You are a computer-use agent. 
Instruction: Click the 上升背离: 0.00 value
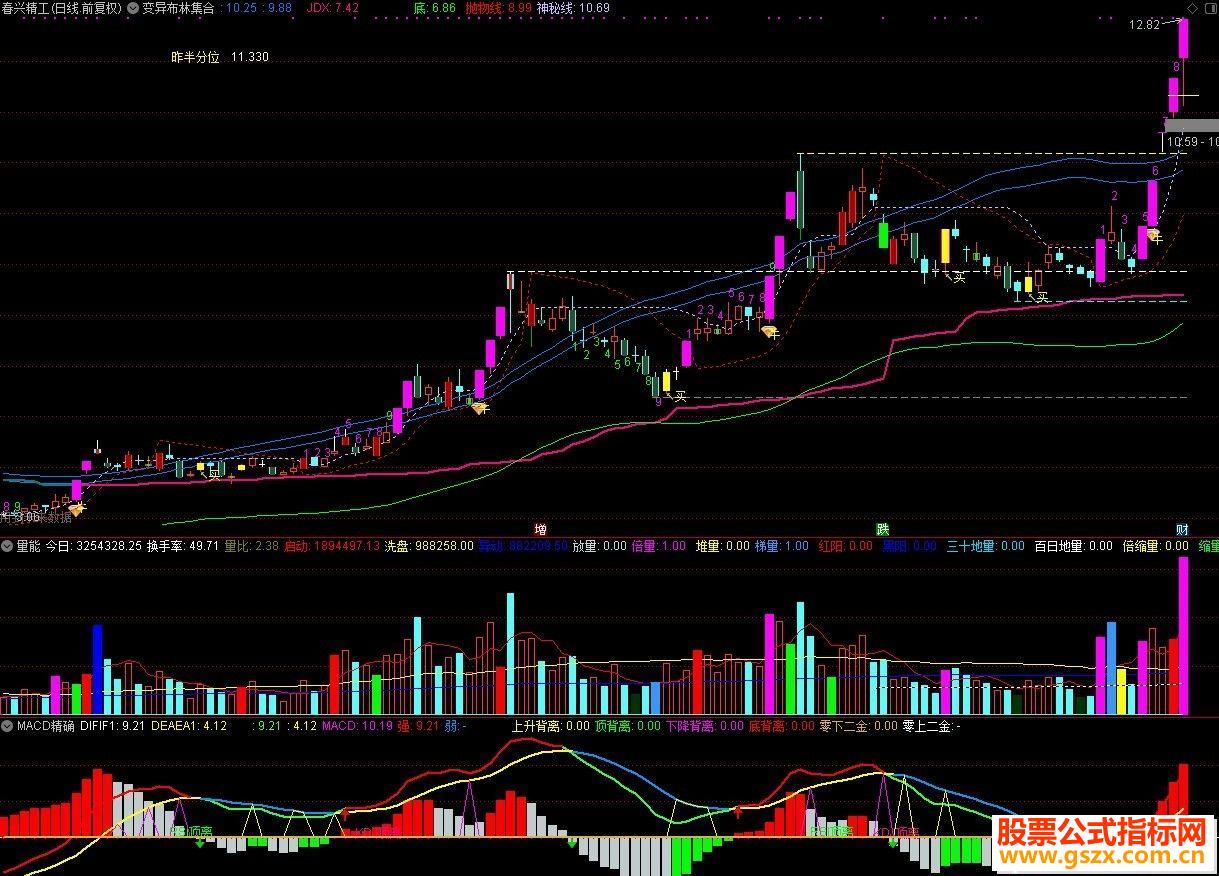coord(550,726)
